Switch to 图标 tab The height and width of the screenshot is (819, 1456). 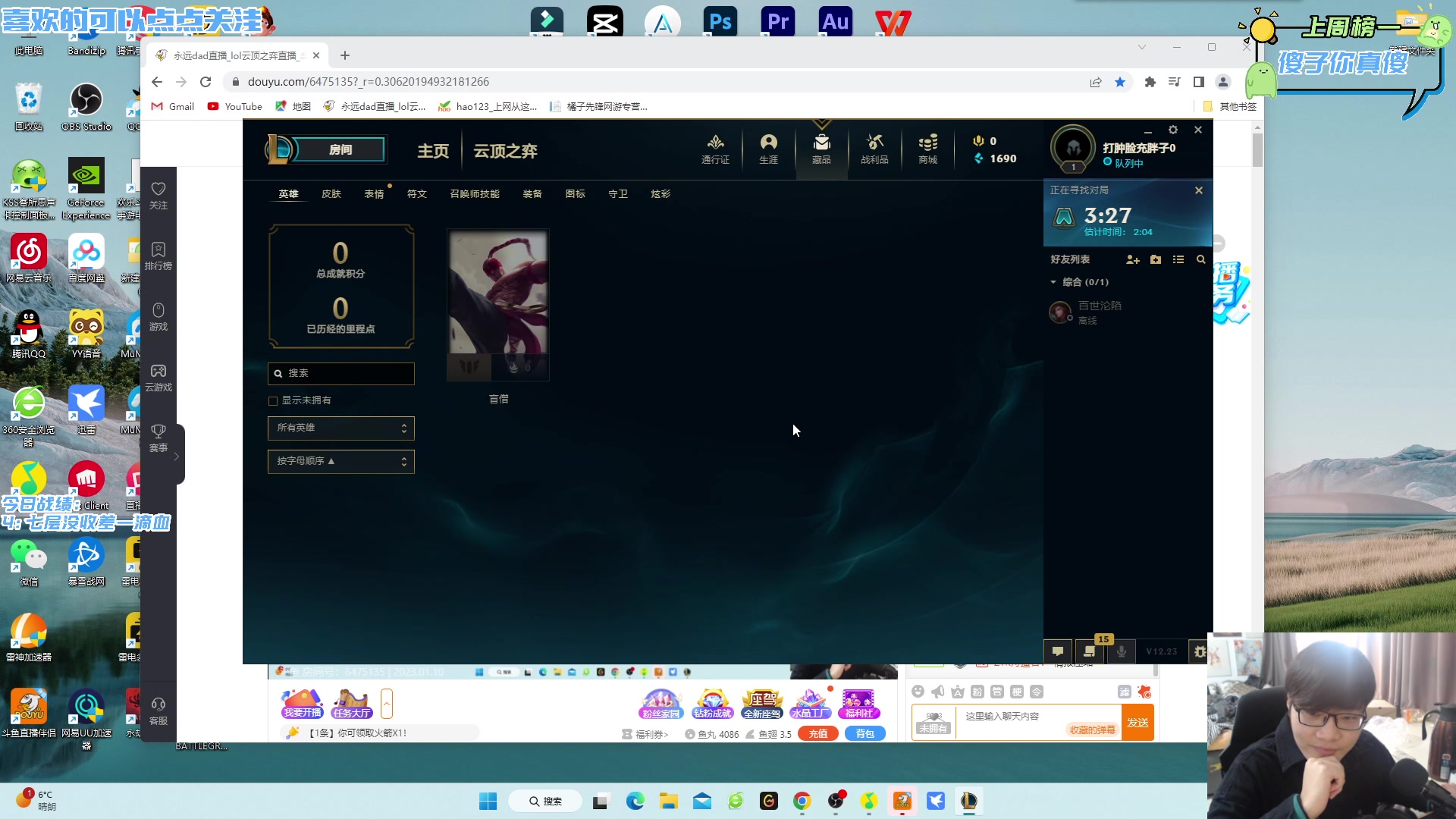(576, 194)
